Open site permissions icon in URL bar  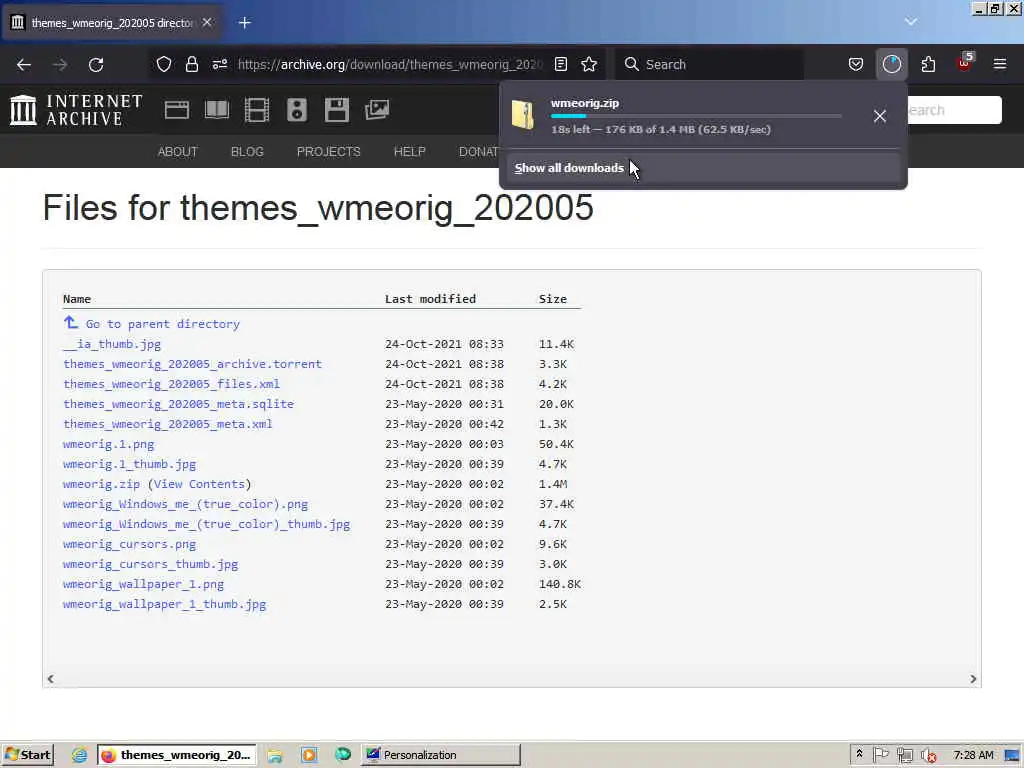(x=219, y=64)
